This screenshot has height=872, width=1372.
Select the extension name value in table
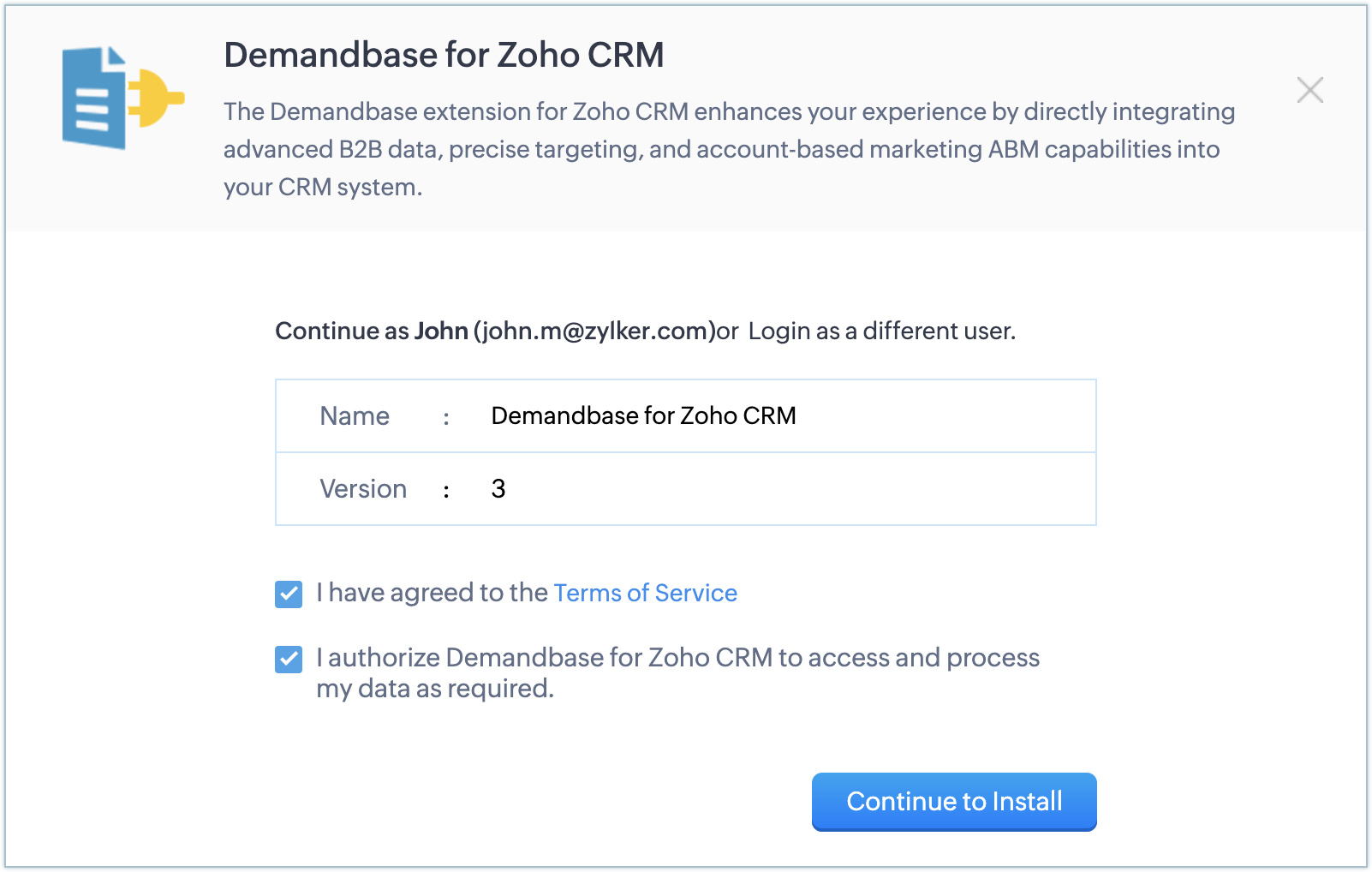tap(643, 416)
